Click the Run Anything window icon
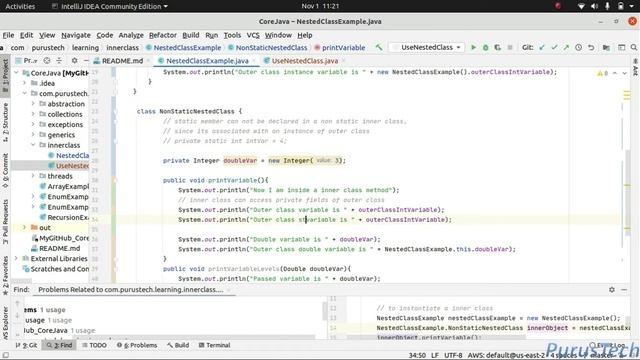Screen dimensions: 640x360 pos(621,48)
